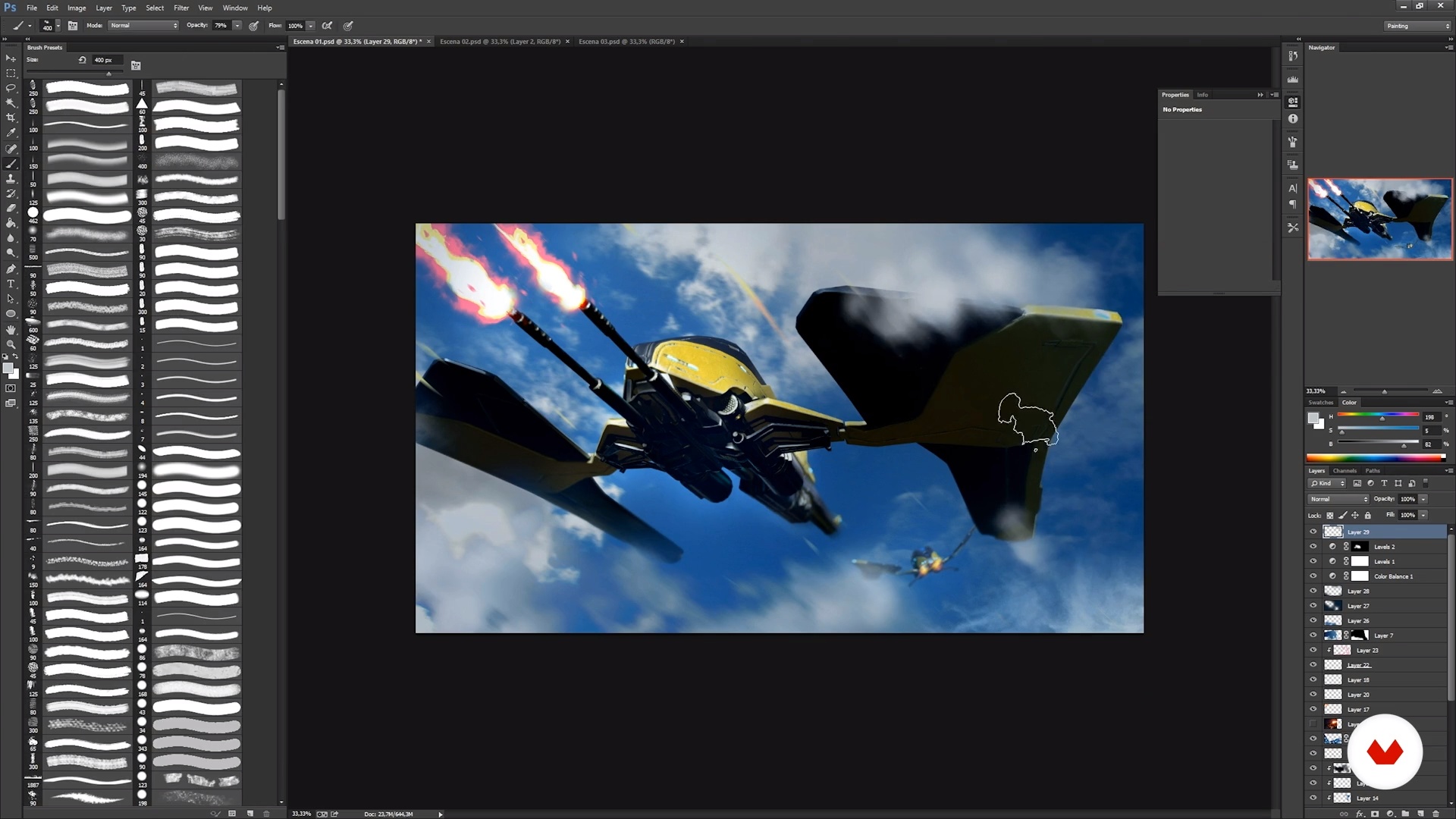Select the Pen tool
The image size is (1456, 819).
(x=11, y=269)
